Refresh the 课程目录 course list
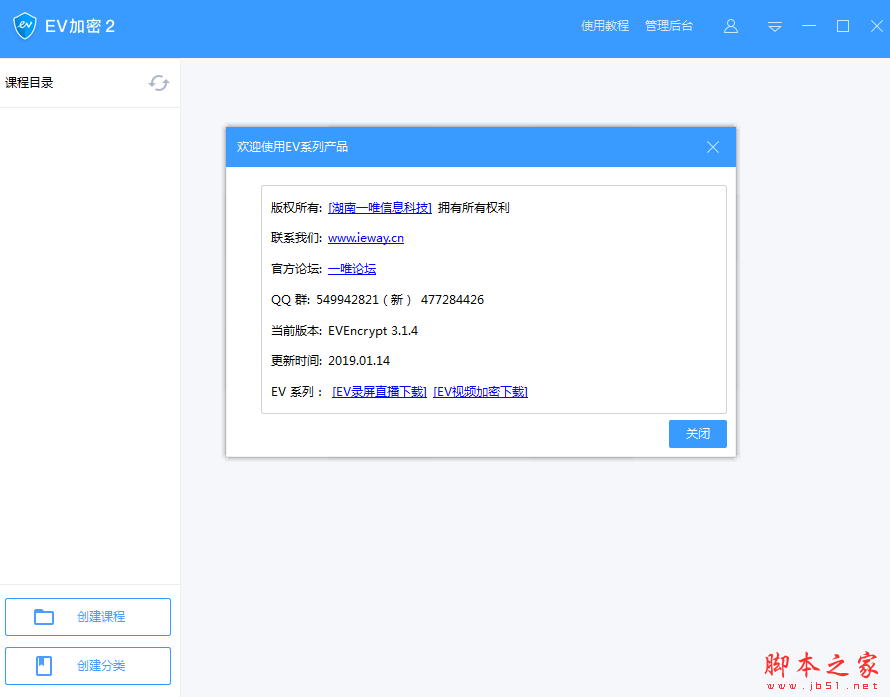 coord(159,83)
